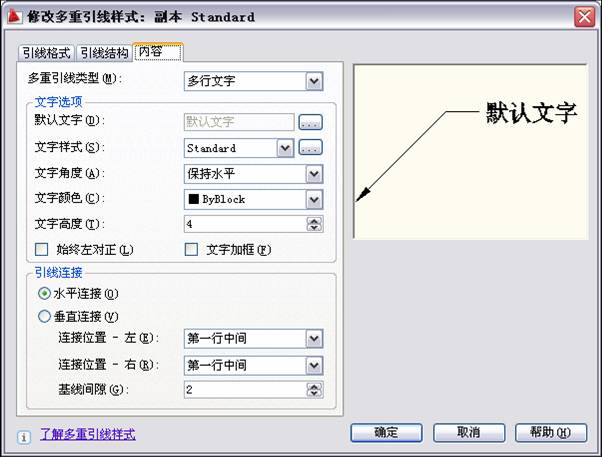Click the info icon beside the help link
The height and width of the screenshot is (457, 602).
pyautogui.click(x=24, y=437)
